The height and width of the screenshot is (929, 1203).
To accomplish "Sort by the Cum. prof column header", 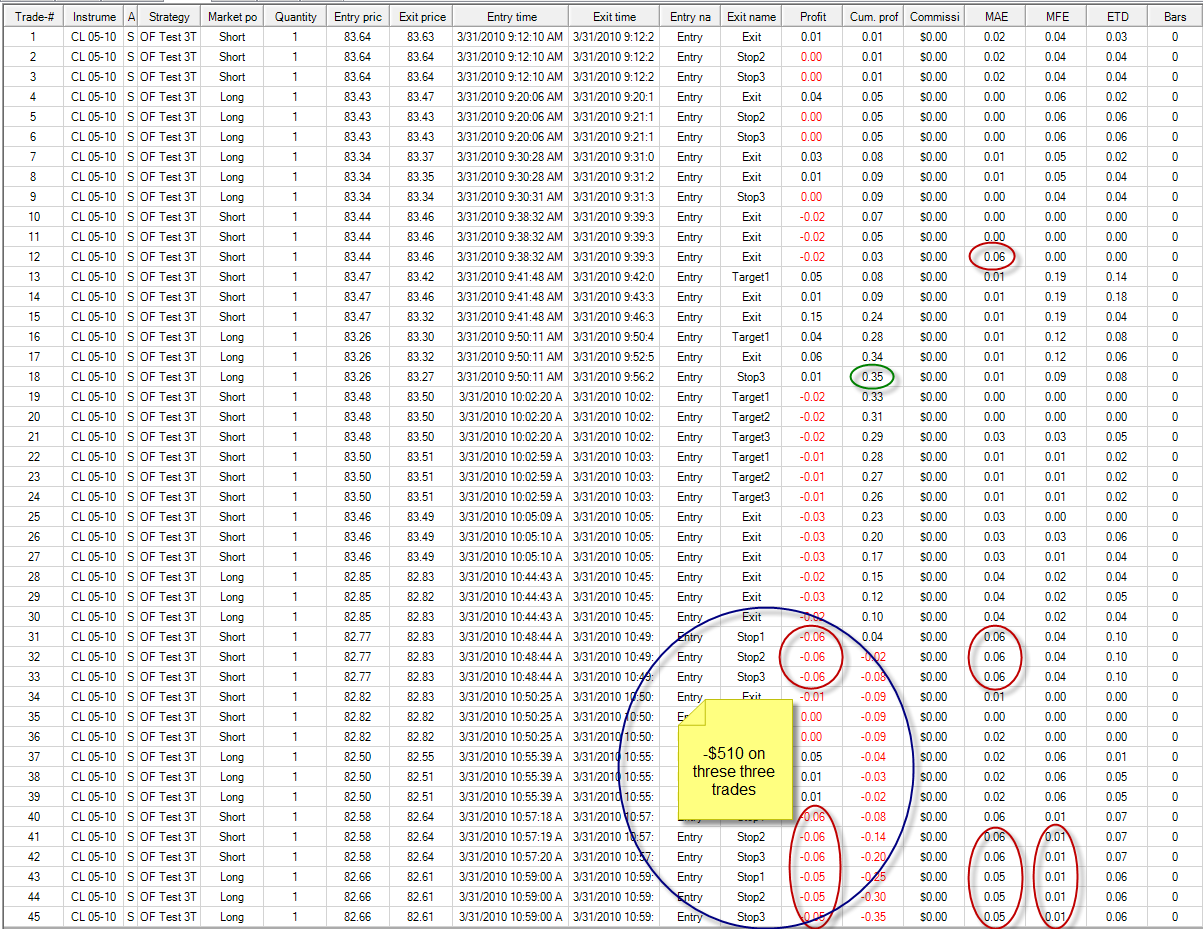I will point(874,17).
